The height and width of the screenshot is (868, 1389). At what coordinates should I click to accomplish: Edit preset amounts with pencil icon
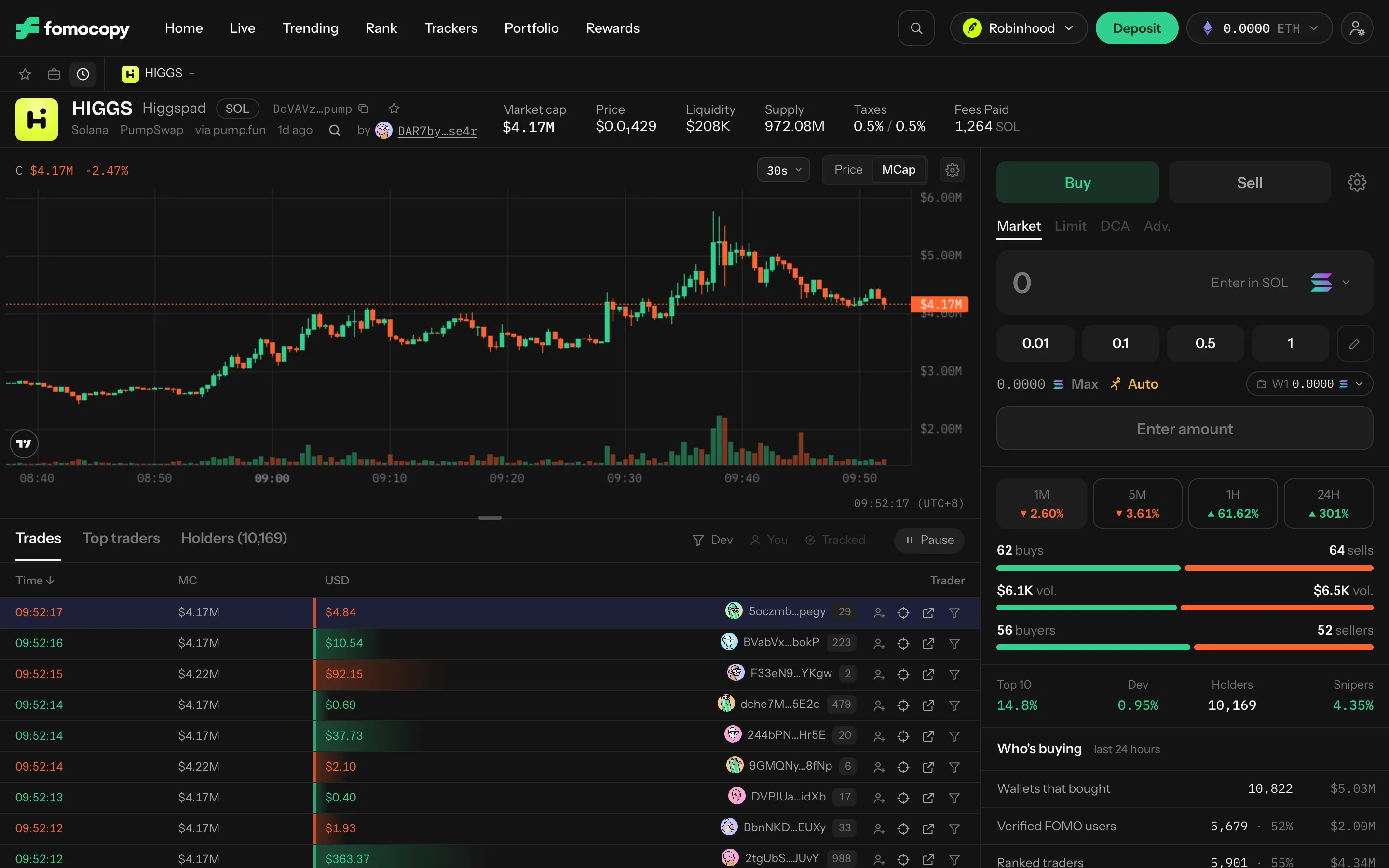[1355, 343]
